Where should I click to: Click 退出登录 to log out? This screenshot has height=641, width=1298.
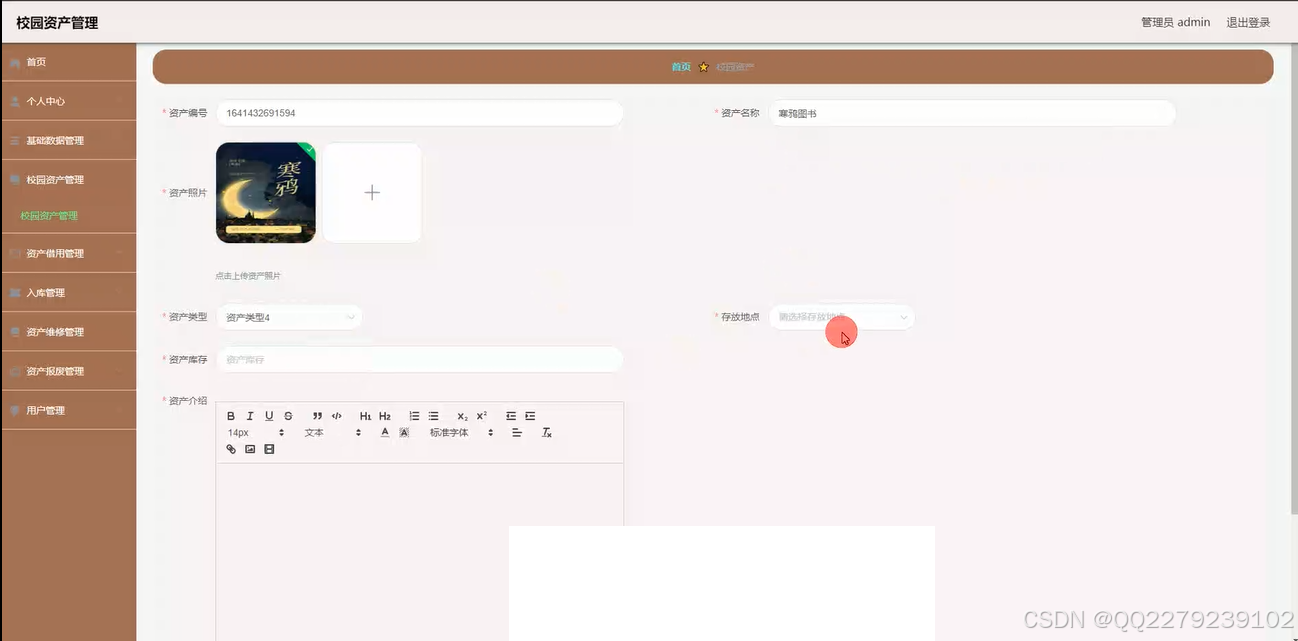point(1247,21)
